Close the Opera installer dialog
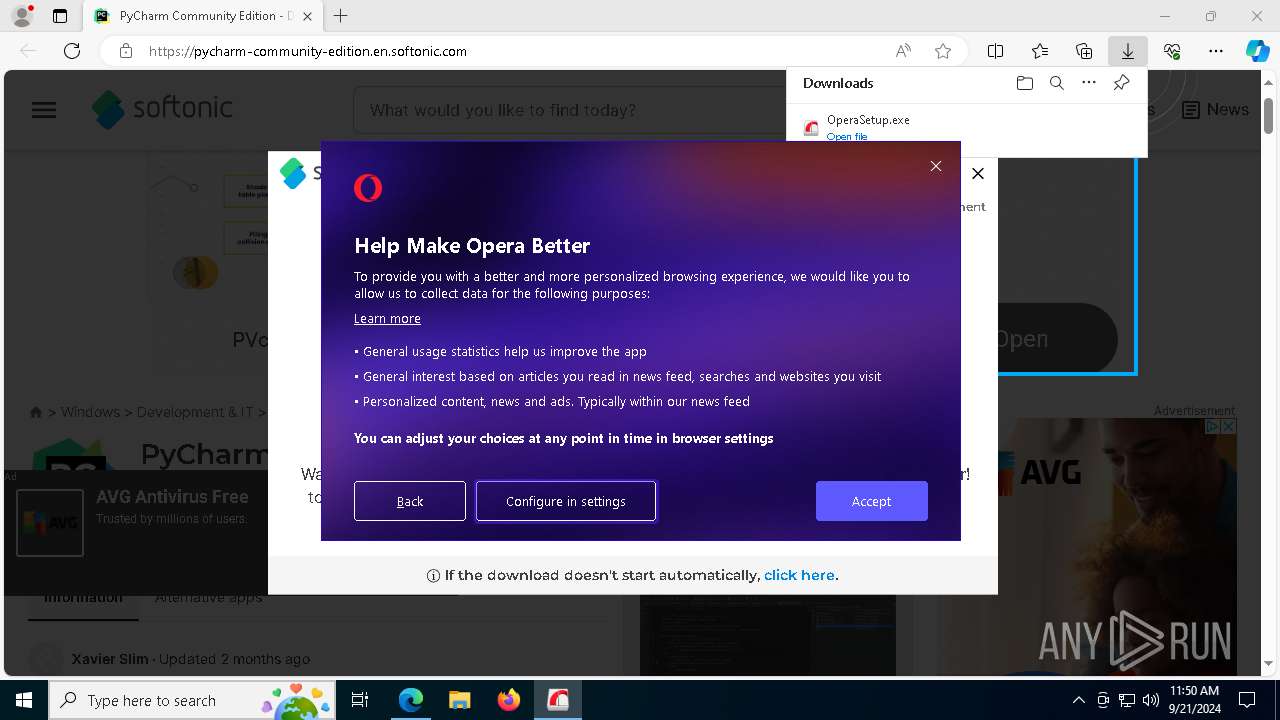 coord(936,166)
